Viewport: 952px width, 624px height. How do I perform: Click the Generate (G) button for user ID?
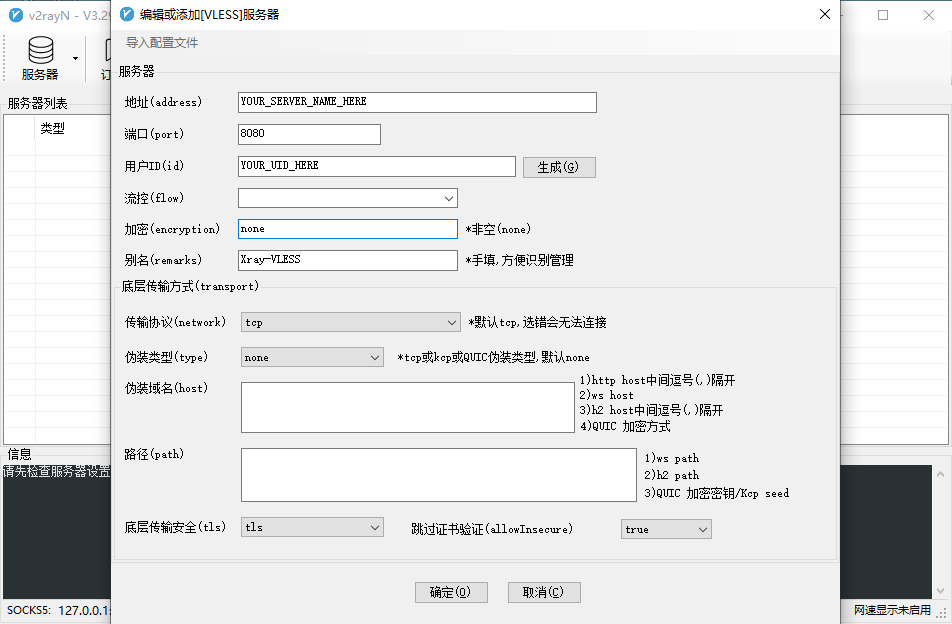pyautogui.click(x=559, y=167)
